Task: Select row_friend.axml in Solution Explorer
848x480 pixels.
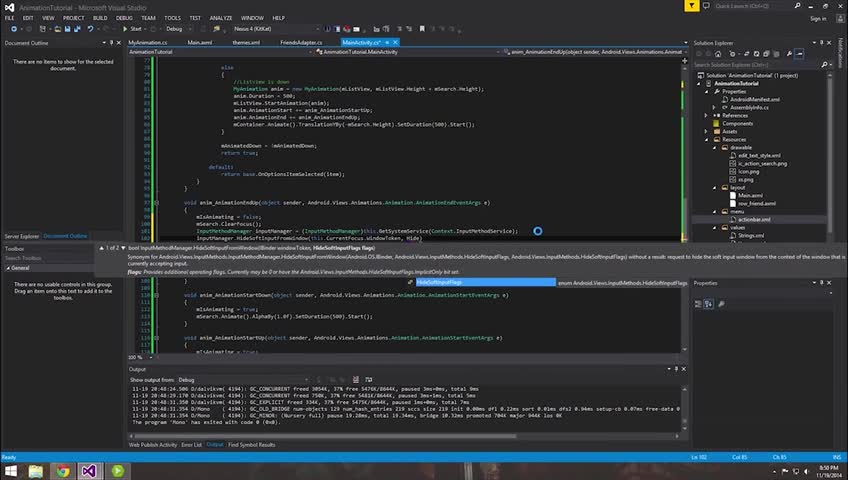Action: (x=757, y=203)
